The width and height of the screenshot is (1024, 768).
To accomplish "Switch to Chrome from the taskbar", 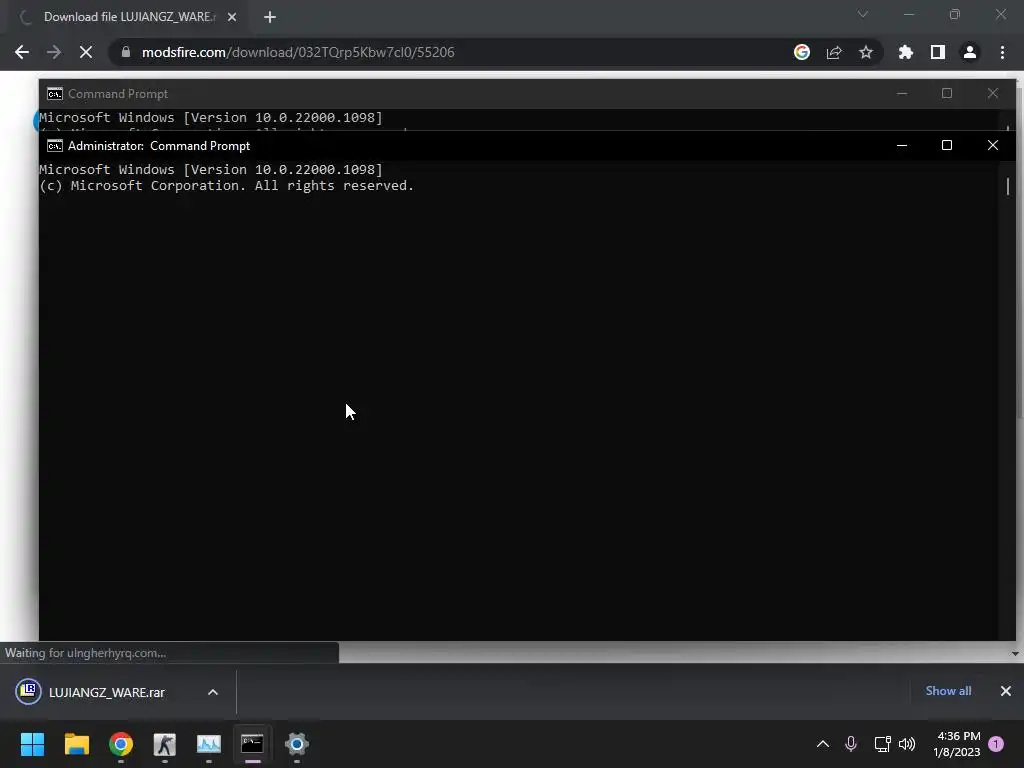I will 121,744.
